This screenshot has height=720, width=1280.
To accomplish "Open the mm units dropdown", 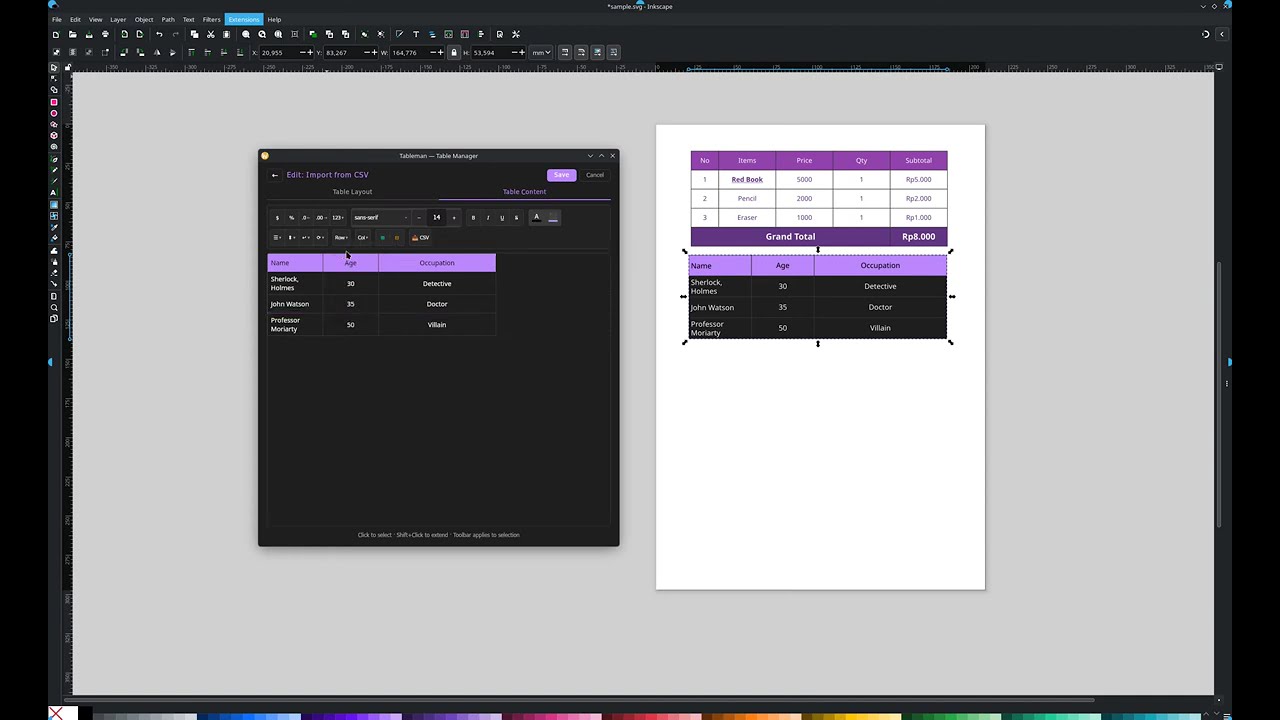I will [540, 52].
